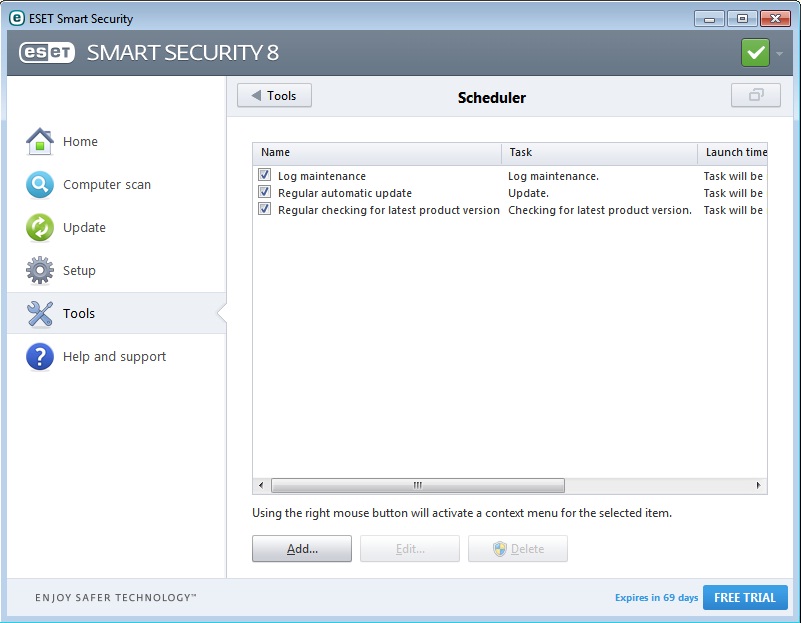This screenshot has width=801, height=623.
Task: Click the green Update arrows icon
Action: [40, 227]
